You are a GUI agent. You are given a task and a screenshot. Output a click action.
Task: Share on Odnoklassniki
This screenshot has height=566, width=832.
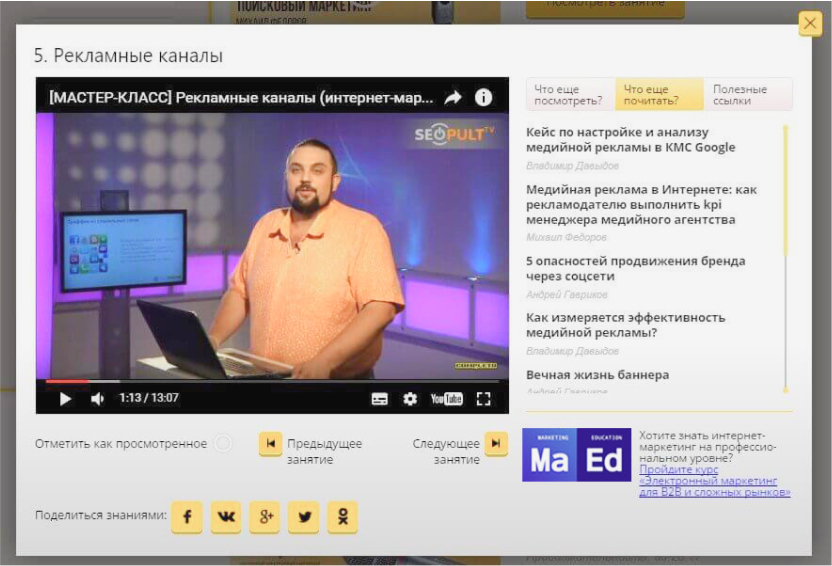pyautogui.click(x=343, y=517)
